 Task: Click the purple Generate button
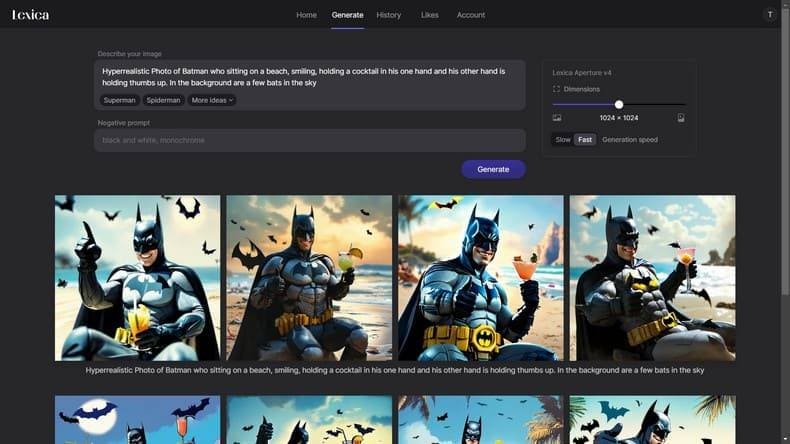[493, 169]
